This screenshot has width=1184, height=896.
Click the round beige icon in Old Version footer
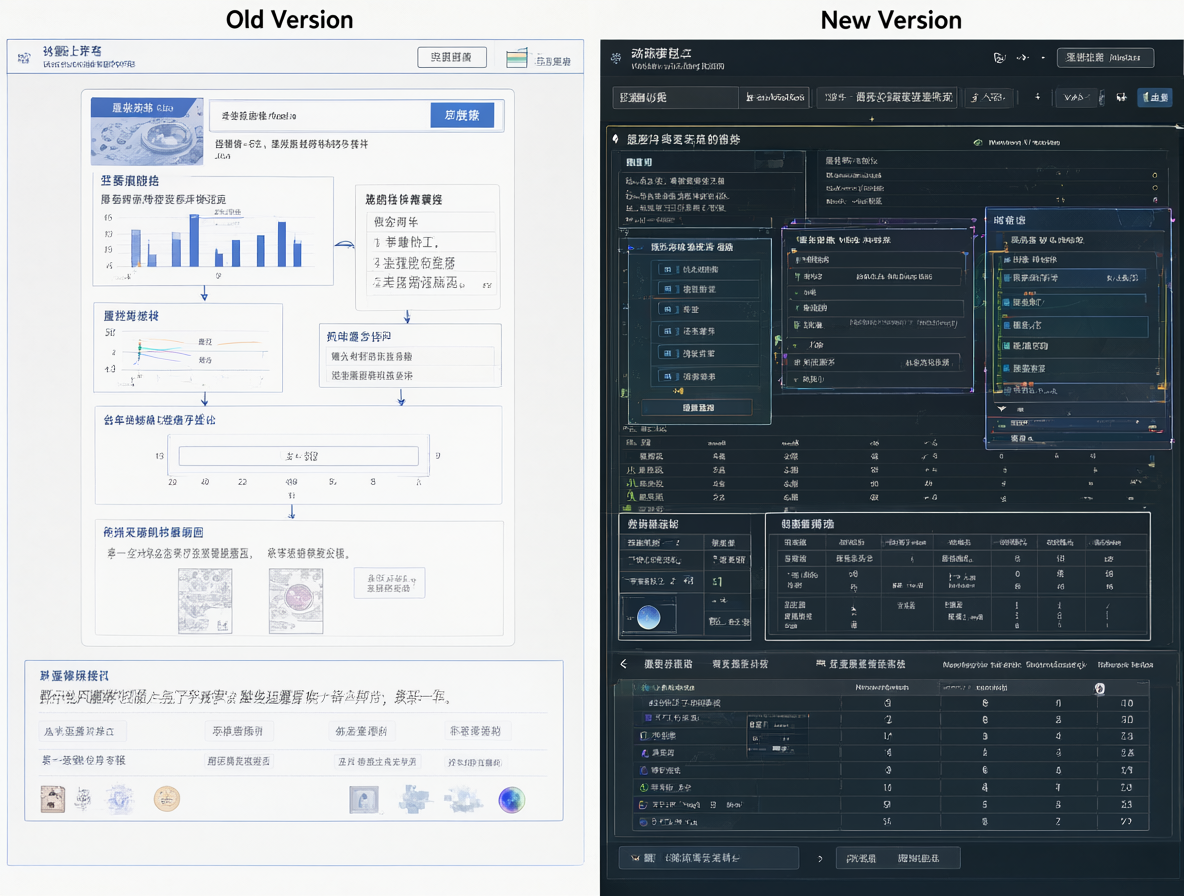(x=167, y=798)
